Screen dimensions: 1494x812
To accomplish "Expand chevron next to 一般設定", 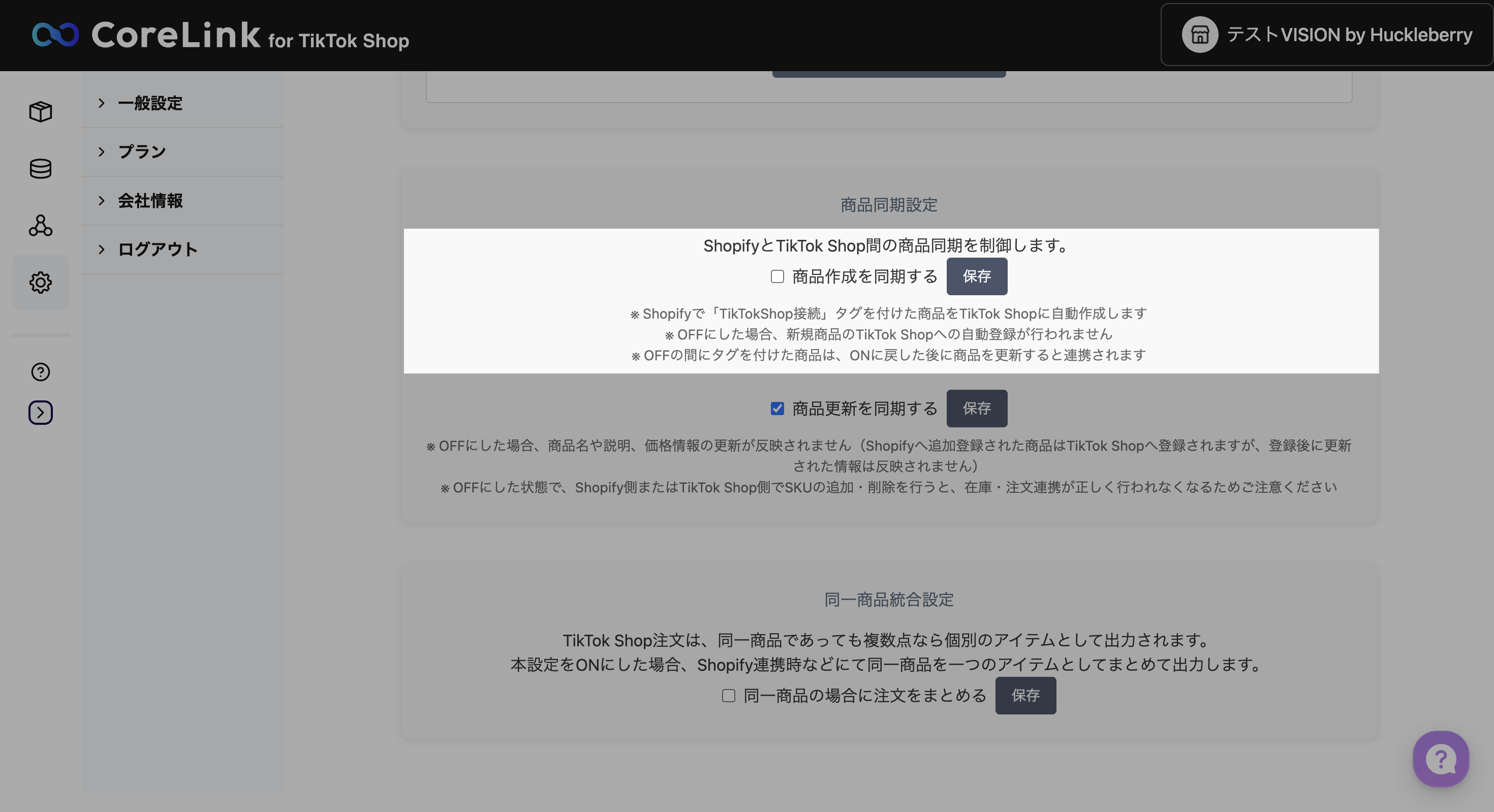I will 102,103.
